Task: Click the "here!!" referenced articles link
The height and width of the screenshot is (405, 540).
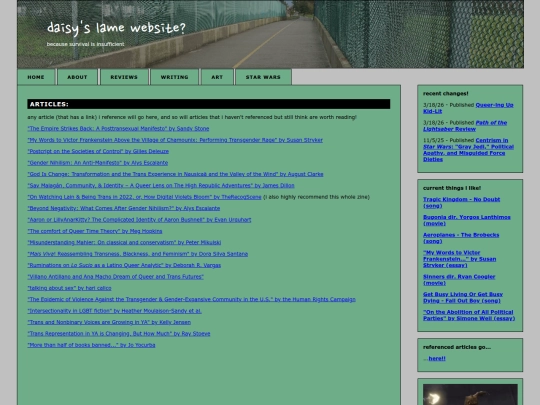Action: coord(437,359)
